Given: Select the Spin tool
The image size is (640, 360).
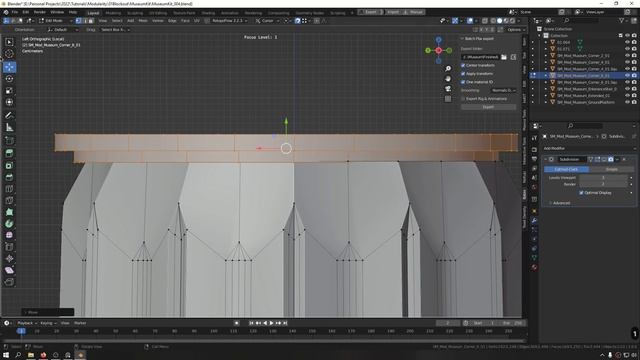Looking at the screenshot, I should click(x=9, y=224).
